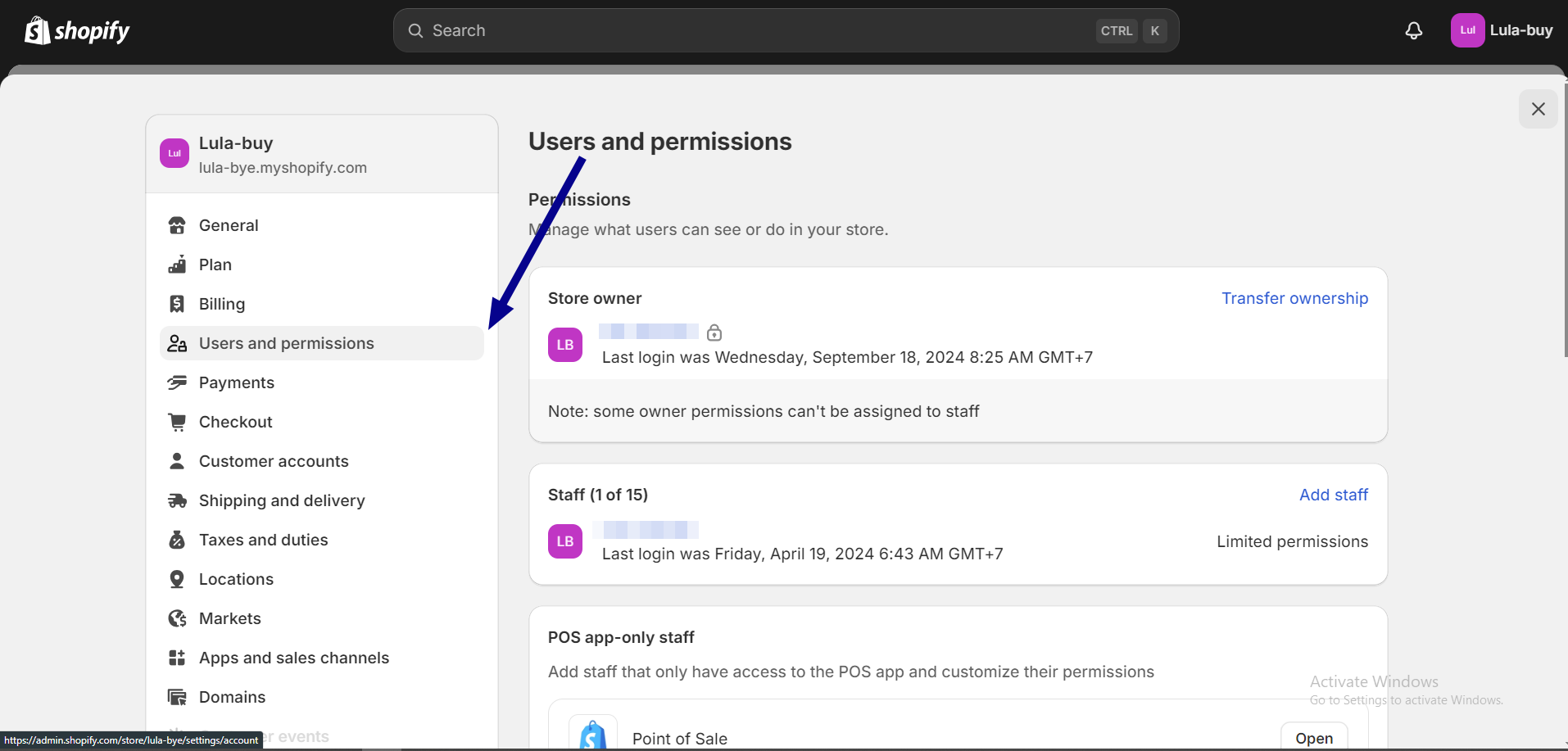Image resolution: width=1568 pixels, height=751 pixels.
Task: Open staff member with Limited permissions
Action: (x=958, y=541)
